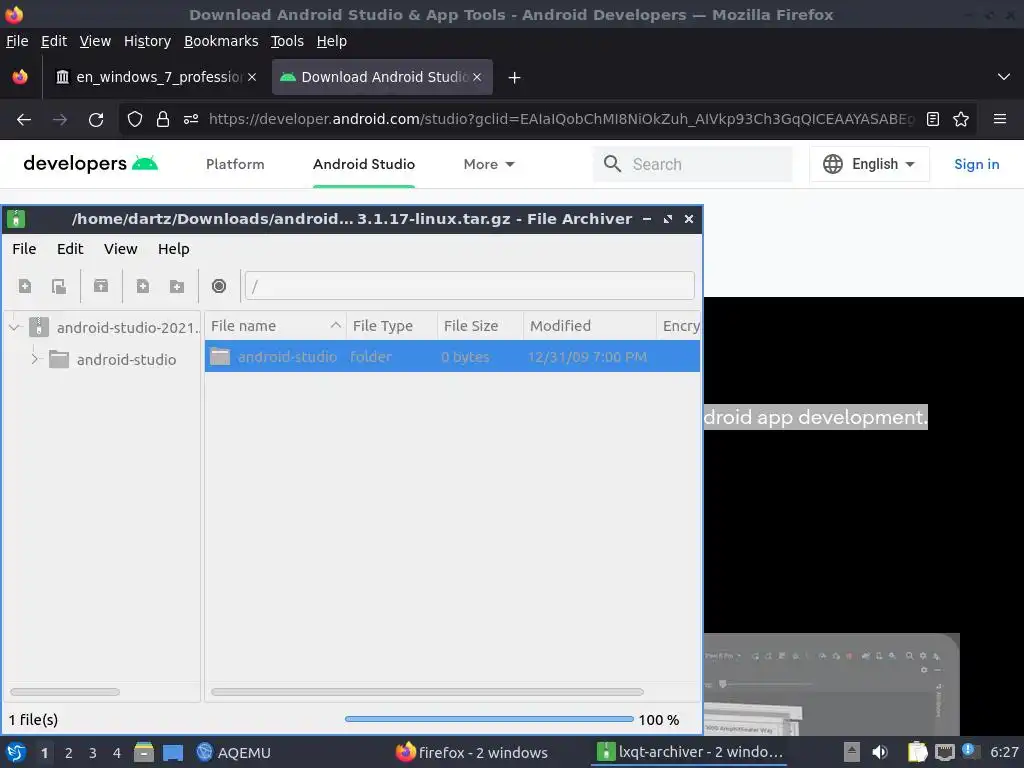Click the Stop operation toolbar icon
This screenshot has width=1024, height=768.
(219, 286)
